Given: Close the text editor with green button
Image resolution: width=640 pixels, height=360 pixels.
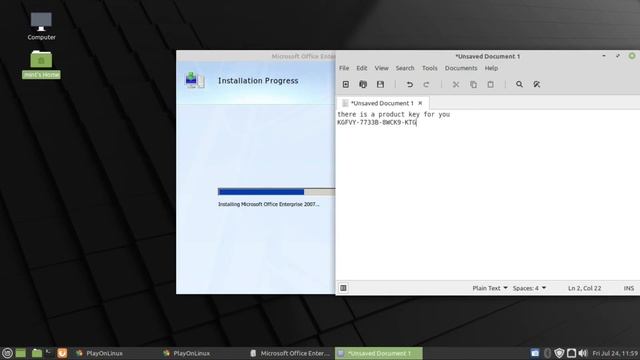Looking at the screenshot, I should click(x=632, y=56).
